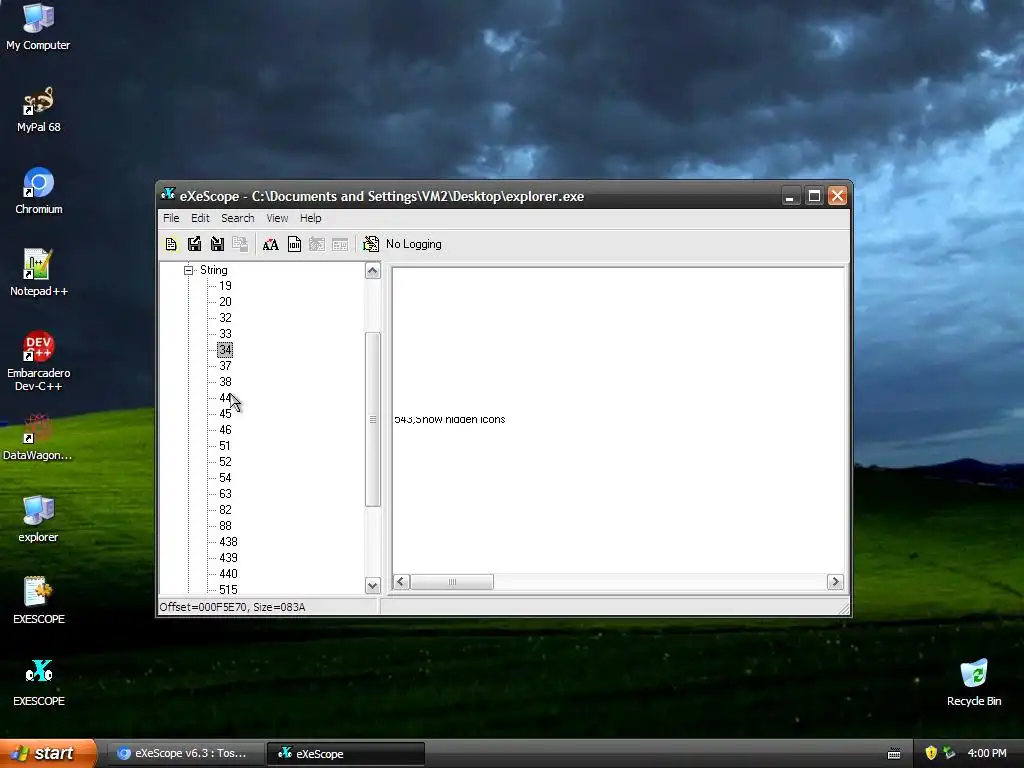1024x768 pixels.
Task: Select string resource 37 in tree
Action: click(225, 366)
